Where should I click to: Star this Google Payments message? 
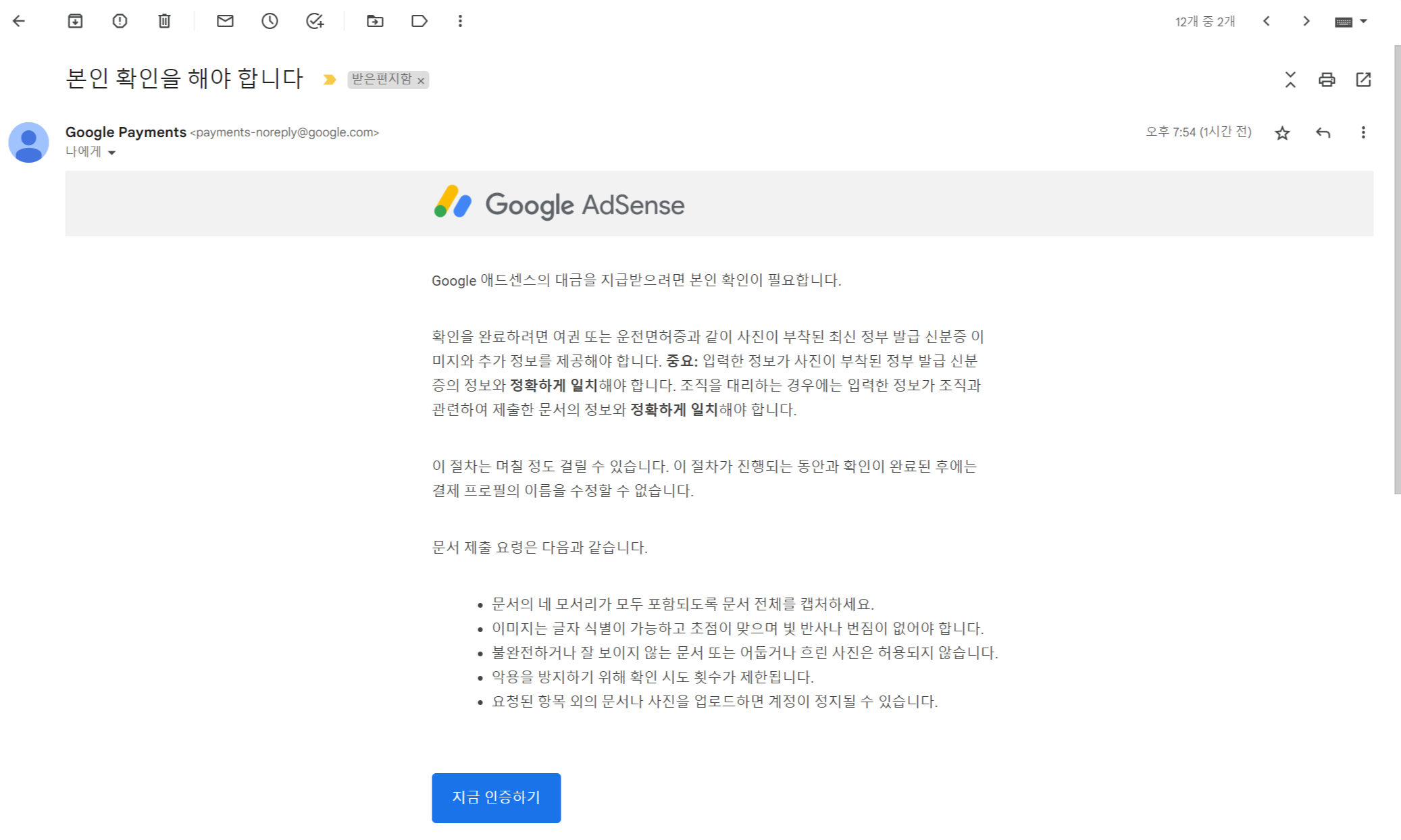tap(1282, 133)
